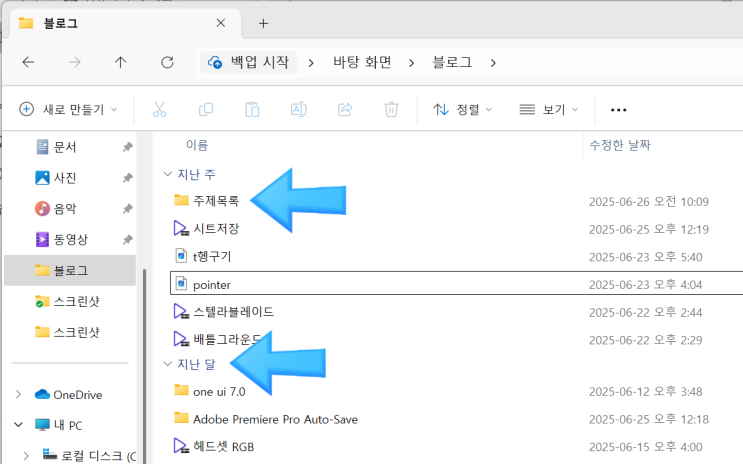Open the see more ellipsis menu
Viewport: 743px width, 464px height.
(618, 110)
